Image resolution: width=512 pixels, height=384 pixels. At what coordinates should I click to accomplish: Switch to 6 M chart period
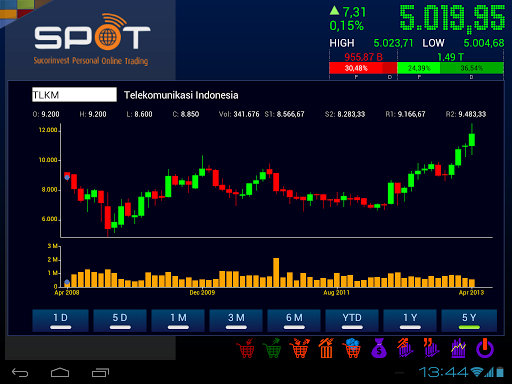pyautogui.click(x=294, y=320)
